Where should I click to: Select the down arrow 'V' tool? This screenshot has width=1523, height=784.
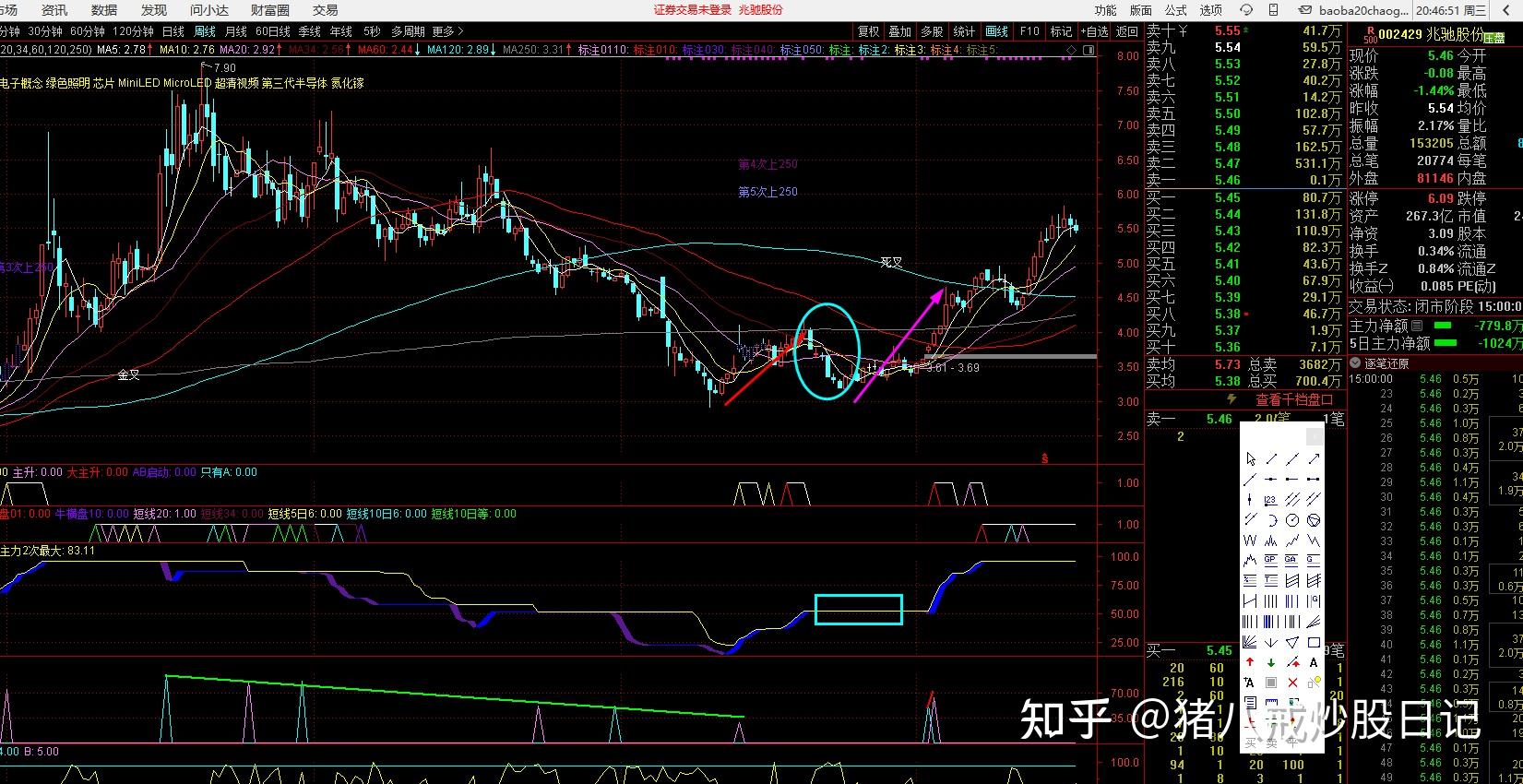pos(1271,642)
